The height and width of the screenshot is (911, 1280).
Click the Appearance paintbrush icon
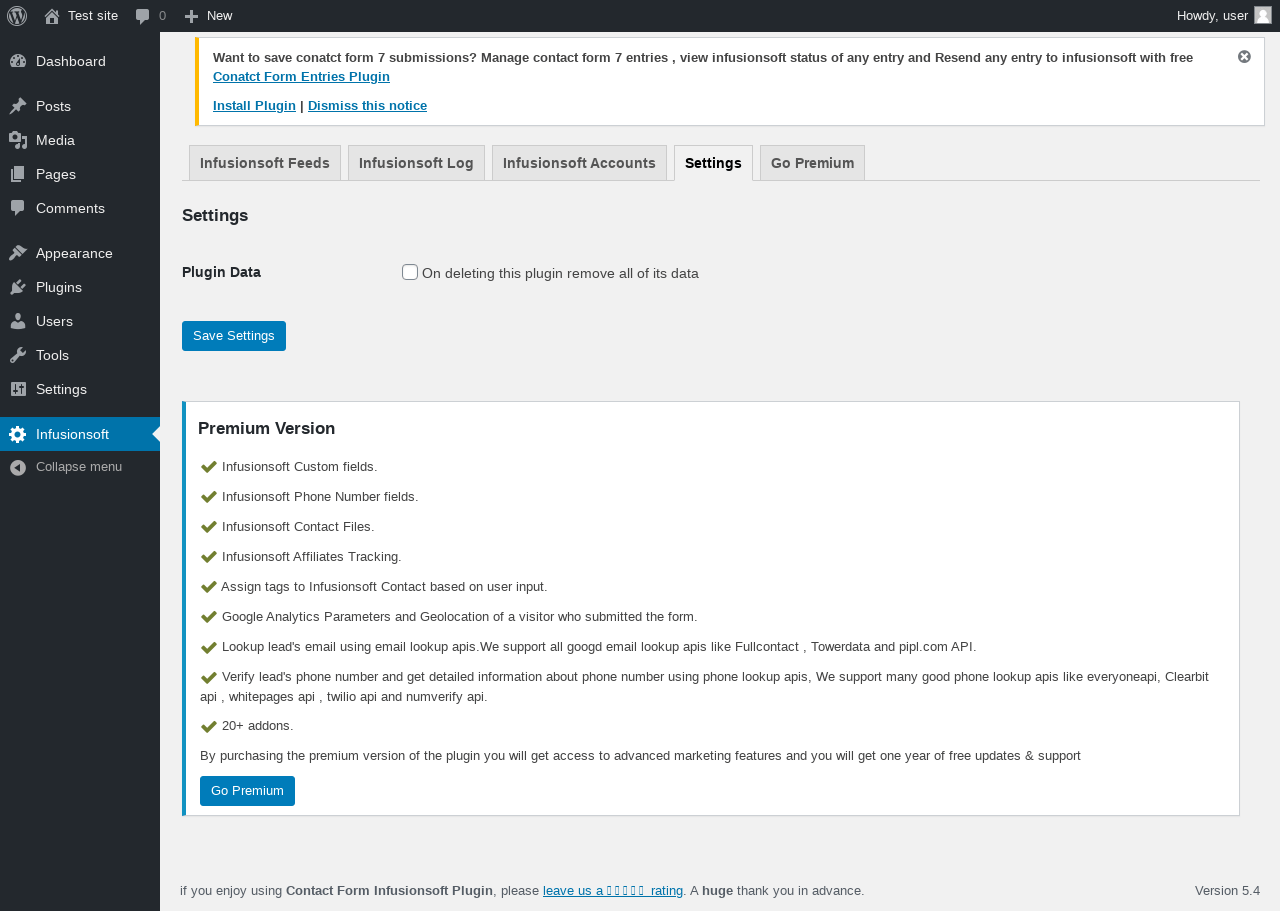coord(18,253)
